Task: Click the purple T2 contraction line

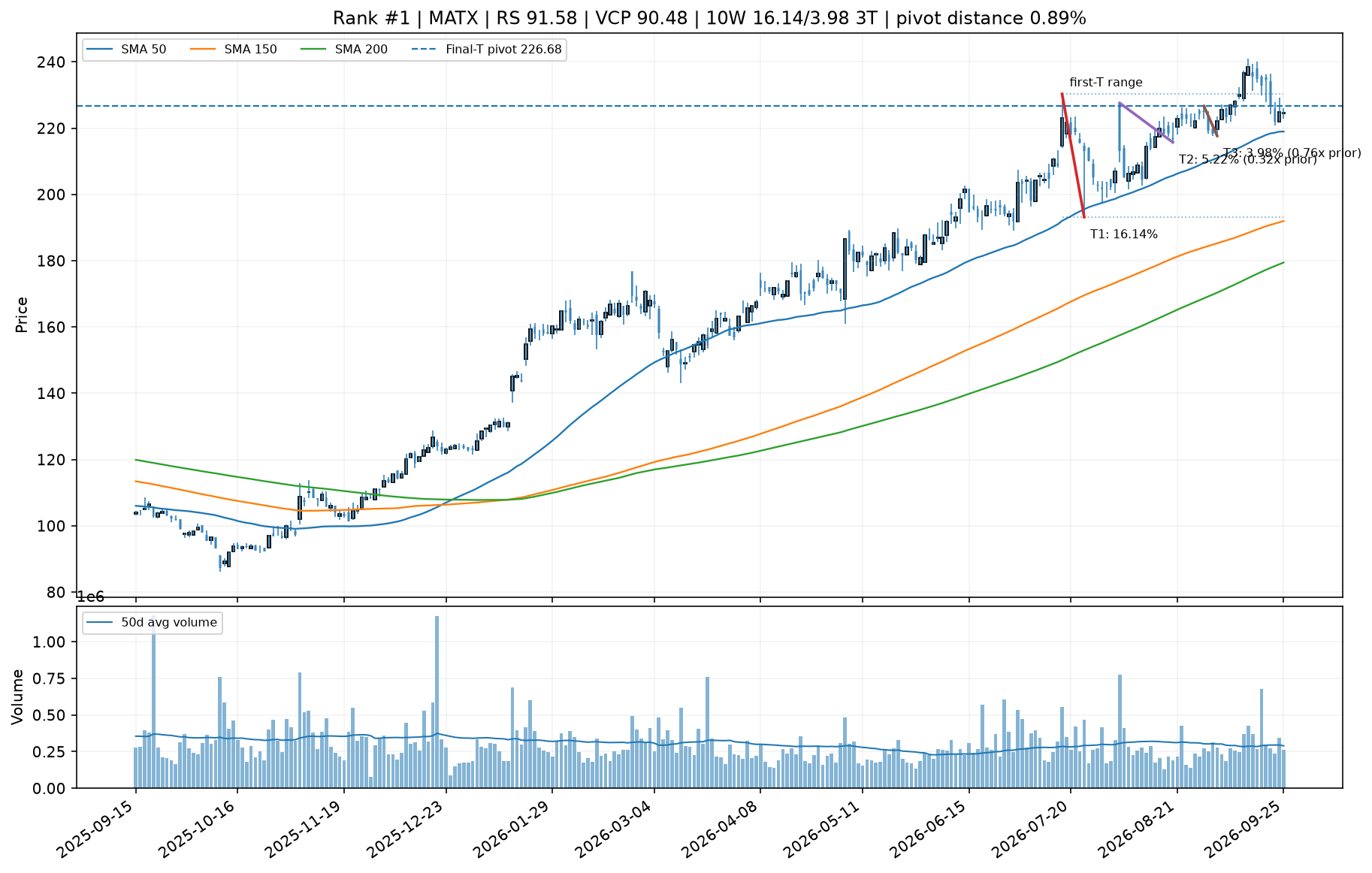Action: click(1146, 122)
